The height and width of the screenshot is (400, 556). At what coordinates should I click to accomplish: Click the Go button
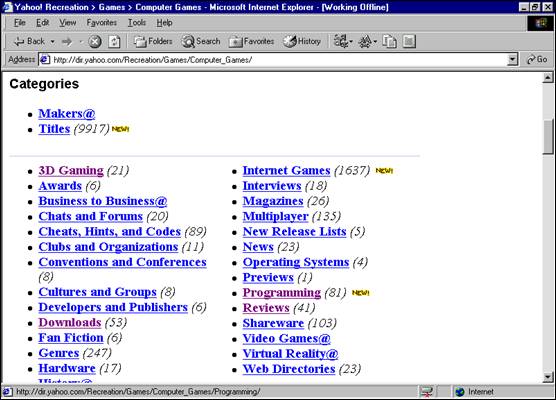[538, 59]
